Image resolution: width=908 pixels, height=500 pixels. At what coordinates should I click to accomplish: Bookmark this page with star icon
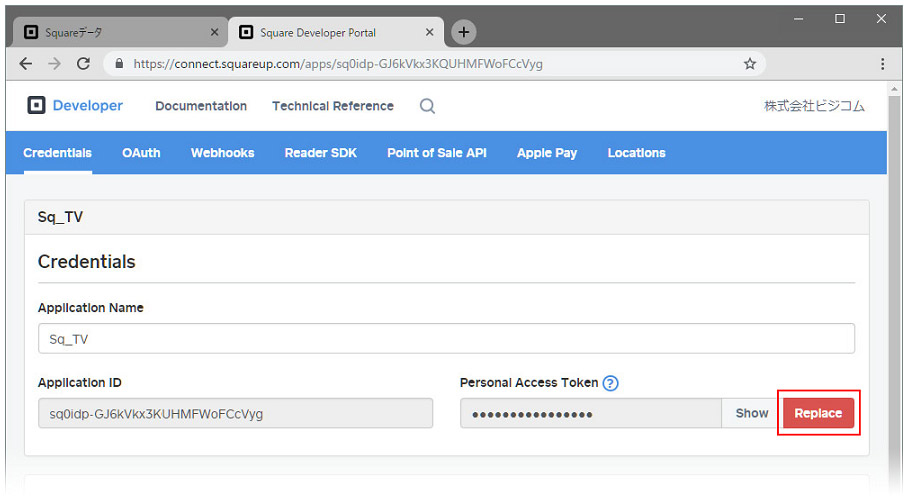[749, 63]
